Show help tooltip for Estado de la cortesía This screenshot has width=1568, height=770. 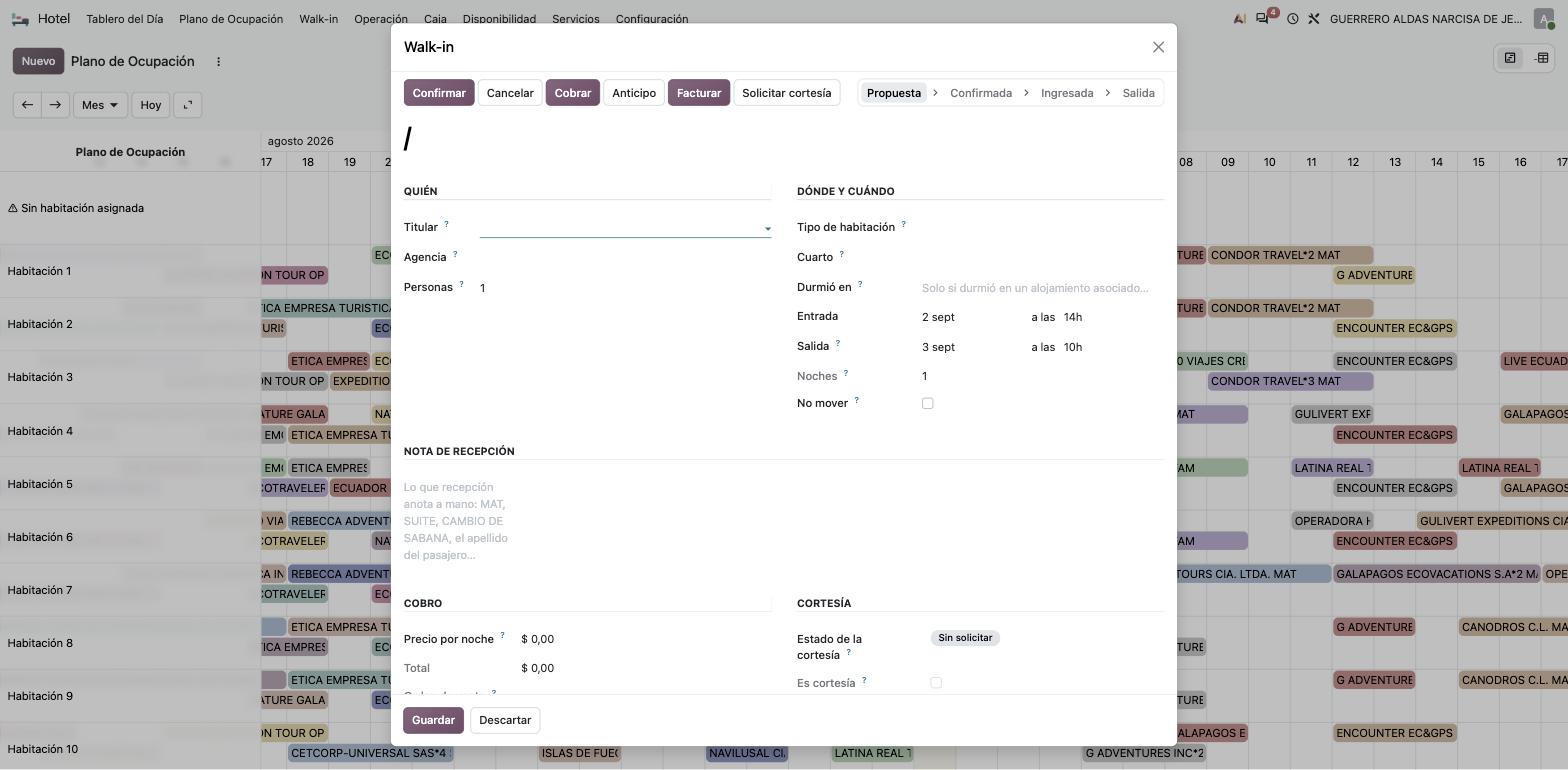(848, 652)
